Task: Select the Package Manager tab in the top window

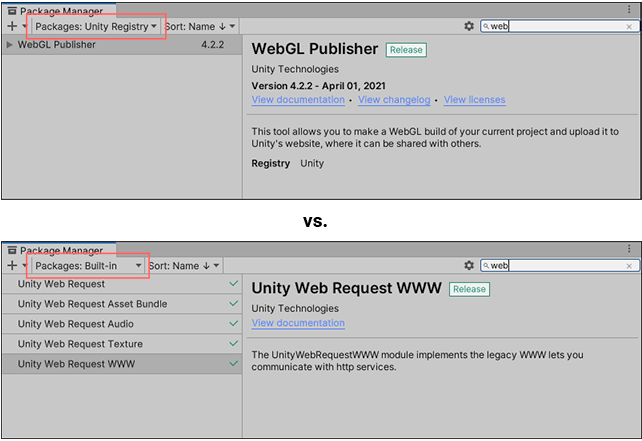Action: 59,11
